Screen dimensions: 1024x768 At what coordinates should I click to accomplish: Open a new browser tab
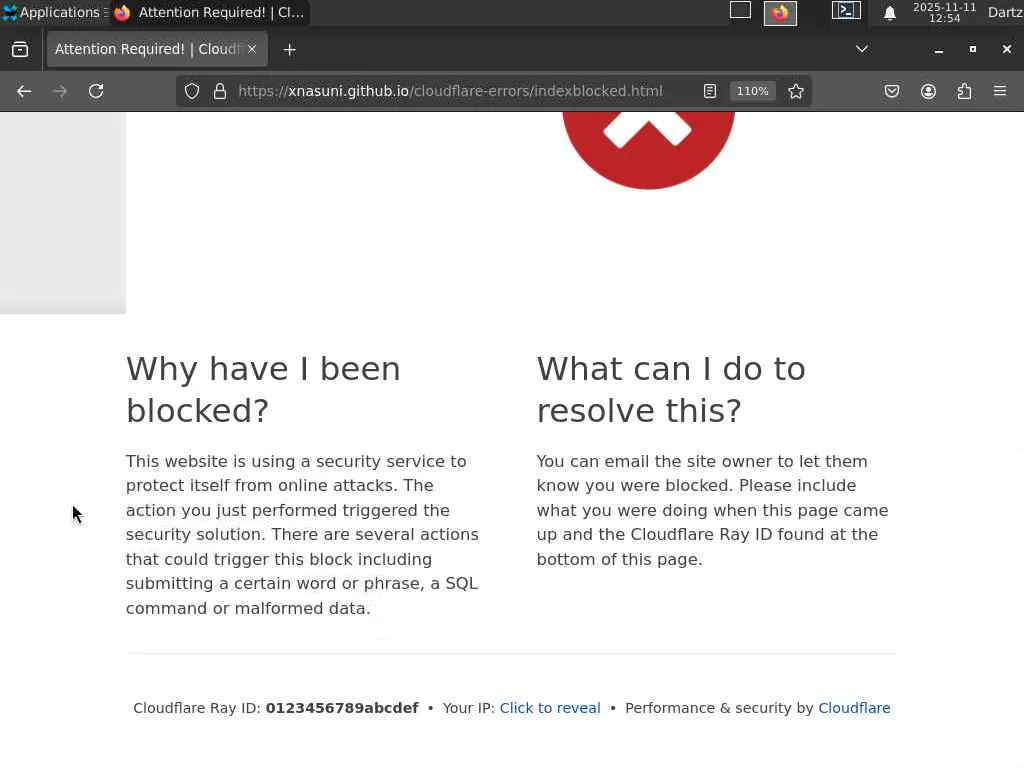tap(289, 50)
